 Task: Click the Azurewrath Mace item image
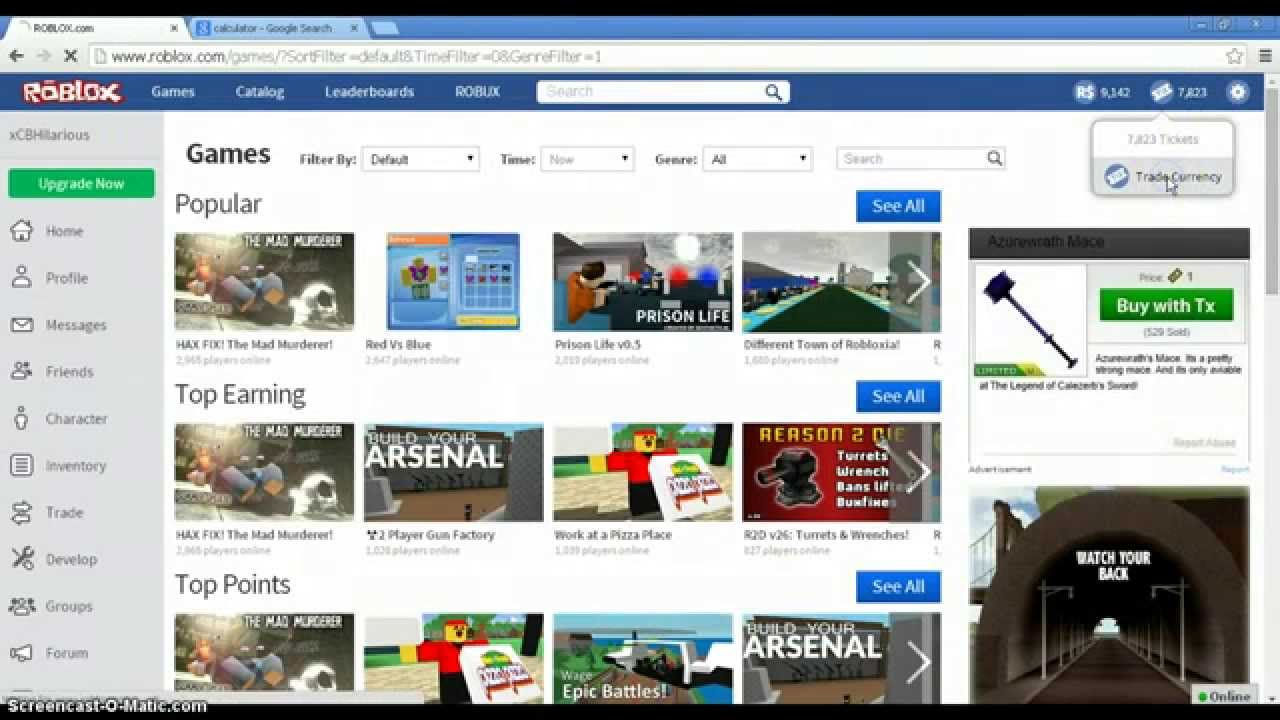tap(1030, 320)
